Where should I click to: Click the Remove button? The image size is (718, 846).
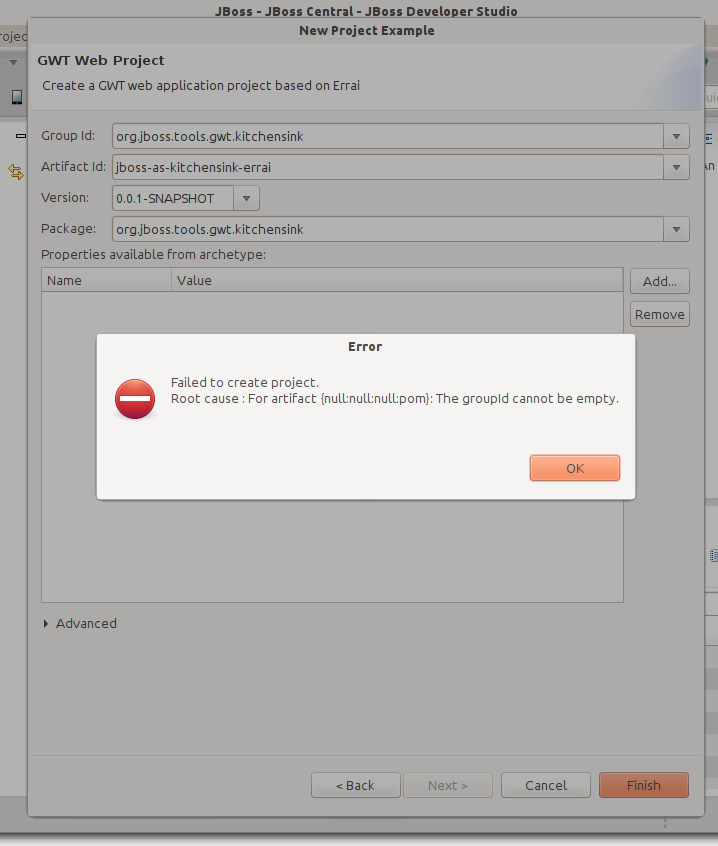coord(660,314)
